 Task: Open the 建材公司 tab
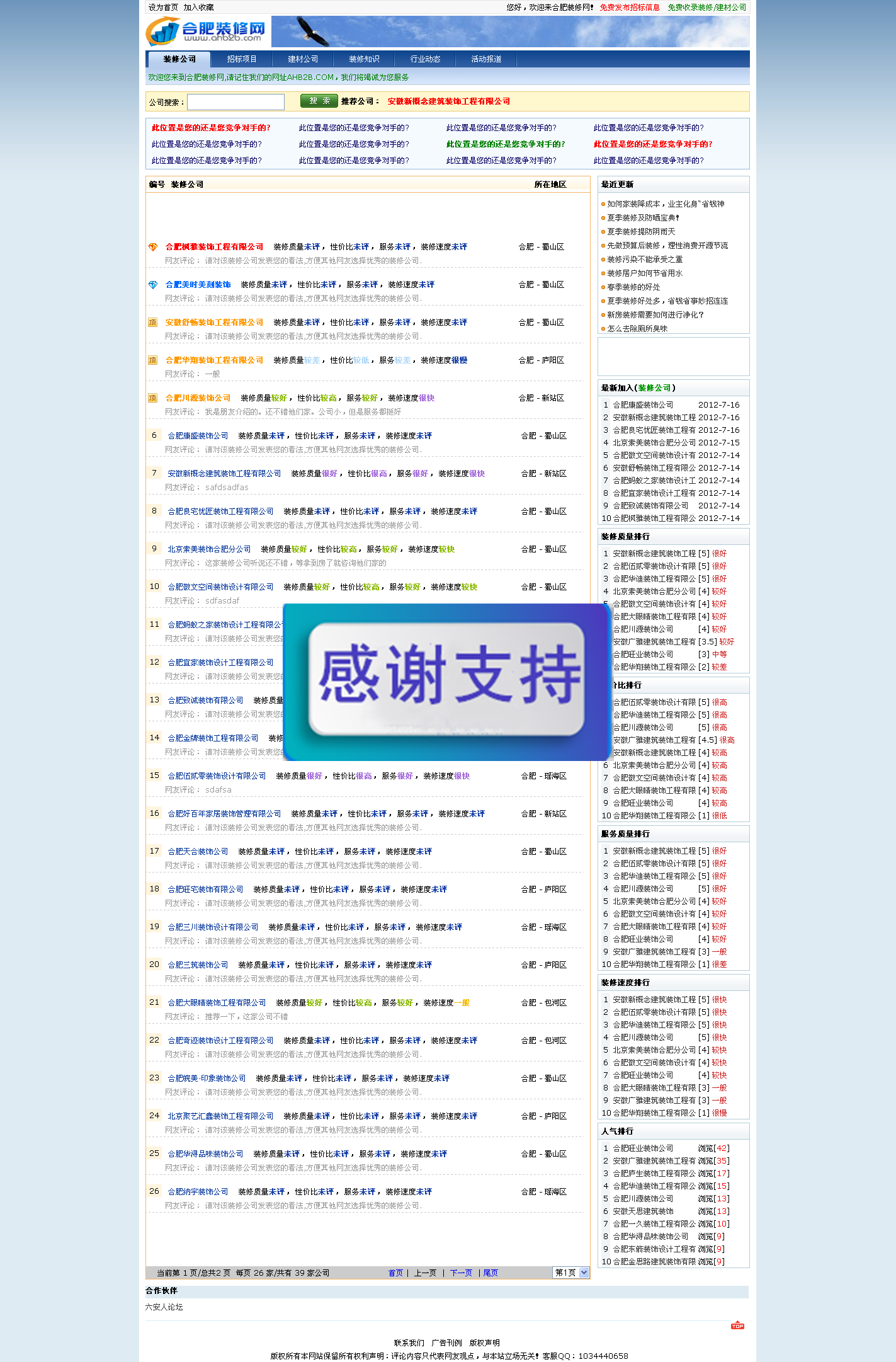pos(303,59)
